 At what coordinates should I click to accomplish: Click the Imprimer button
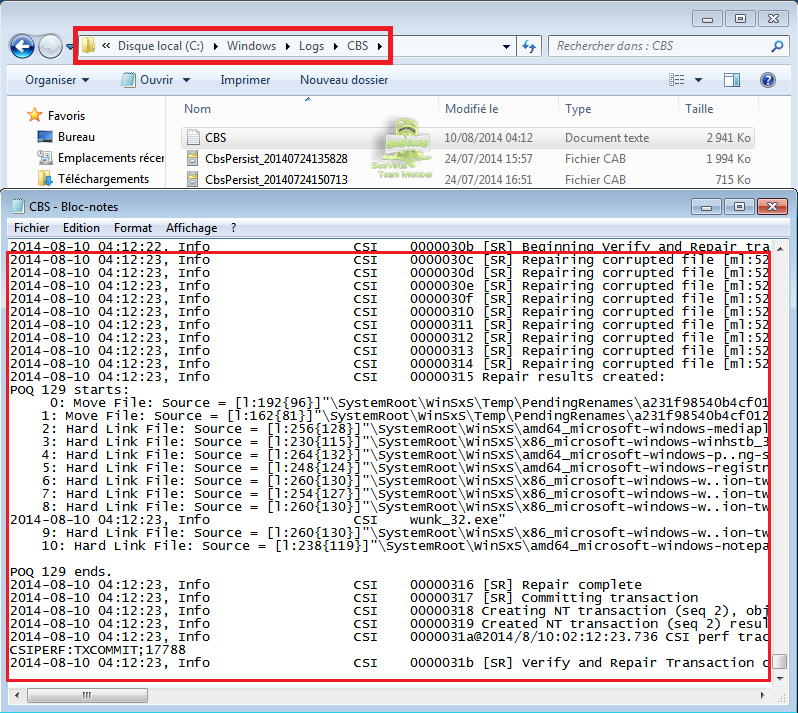tap(245, 80)
